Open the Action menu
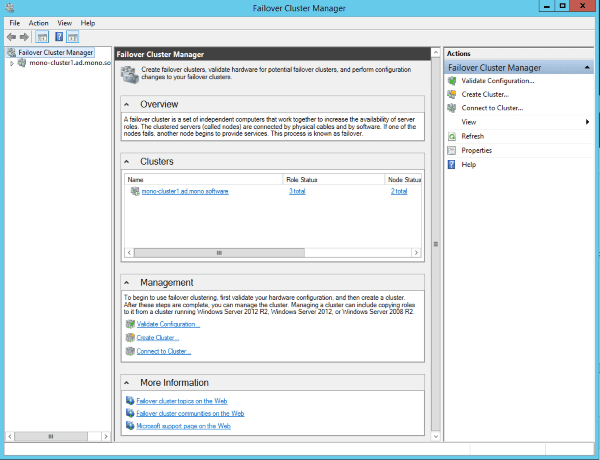This screenshot has height=460, width=600. pyautogui.click(x=38, y=23)
